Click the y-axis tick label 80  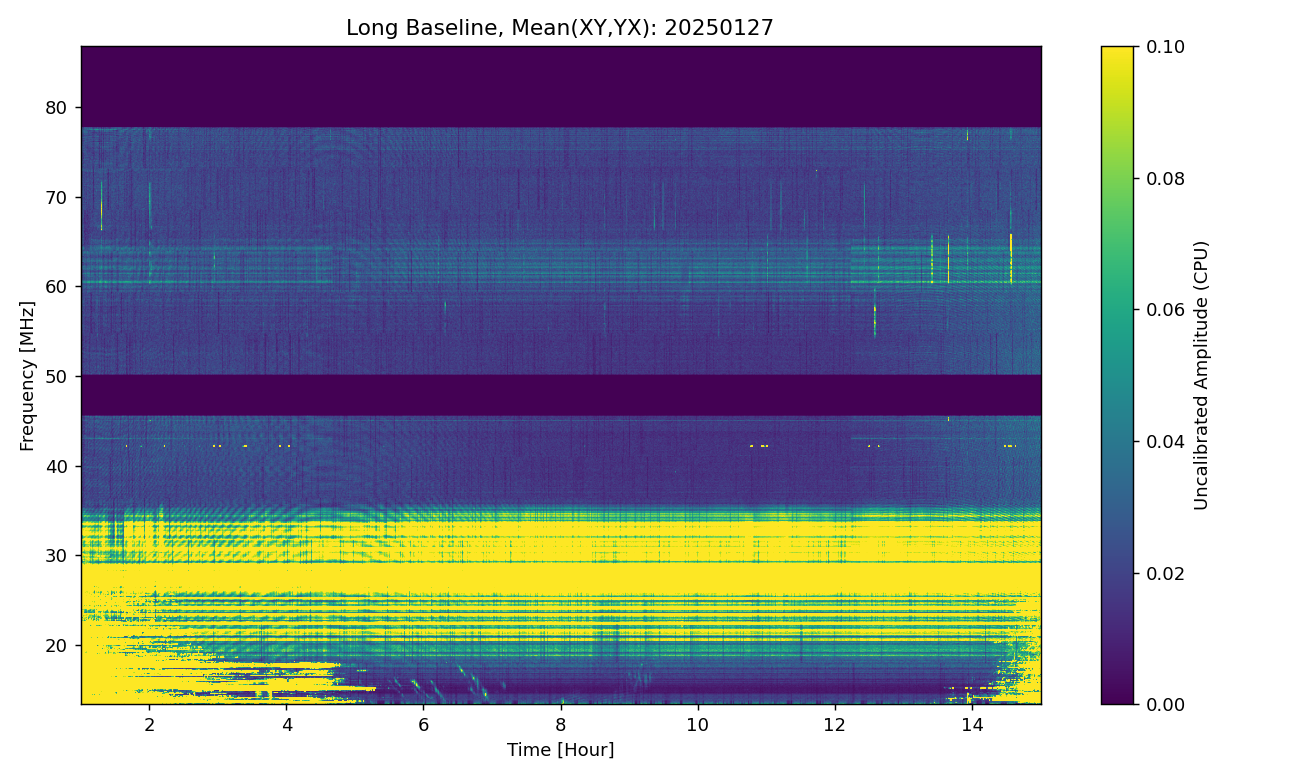click(59, 108)
